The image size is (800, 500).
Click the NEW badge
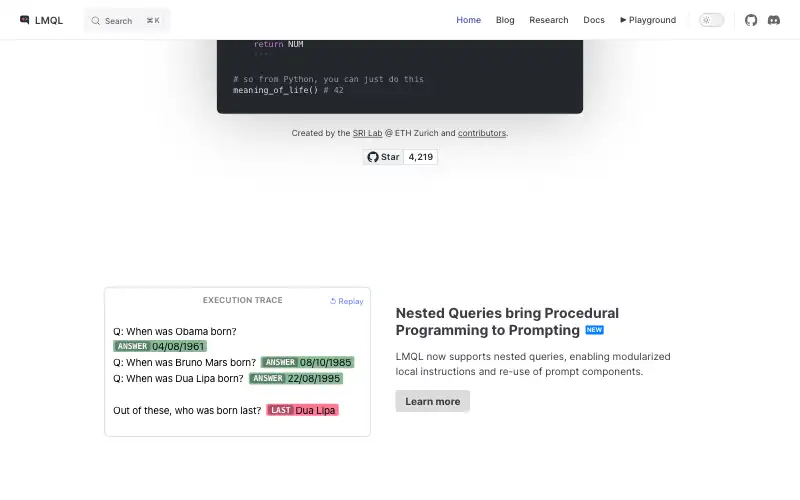(x=594, y=330)
